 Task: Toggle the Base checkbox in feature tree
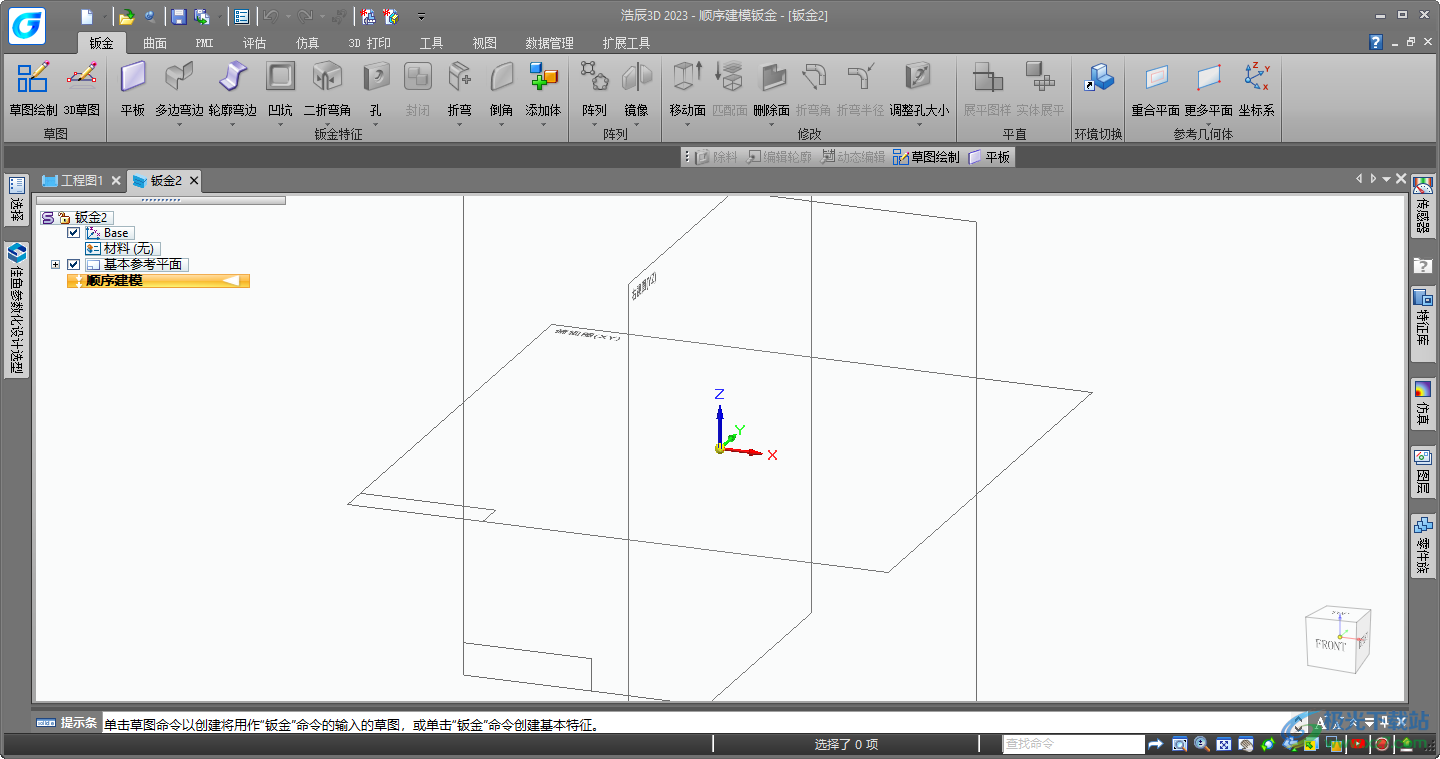point(73,233)
